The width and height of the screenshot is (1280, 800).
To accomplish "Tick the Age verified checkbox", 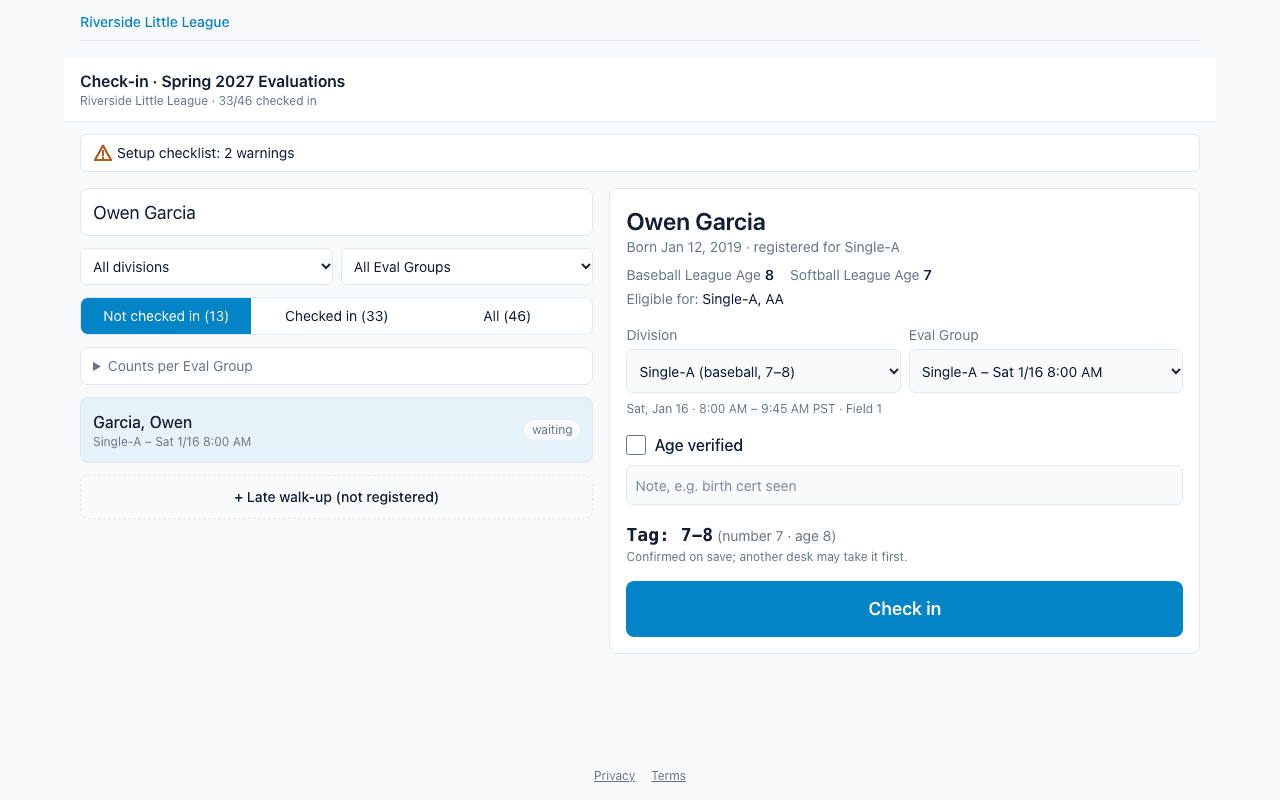I will (x=636, y=445).
